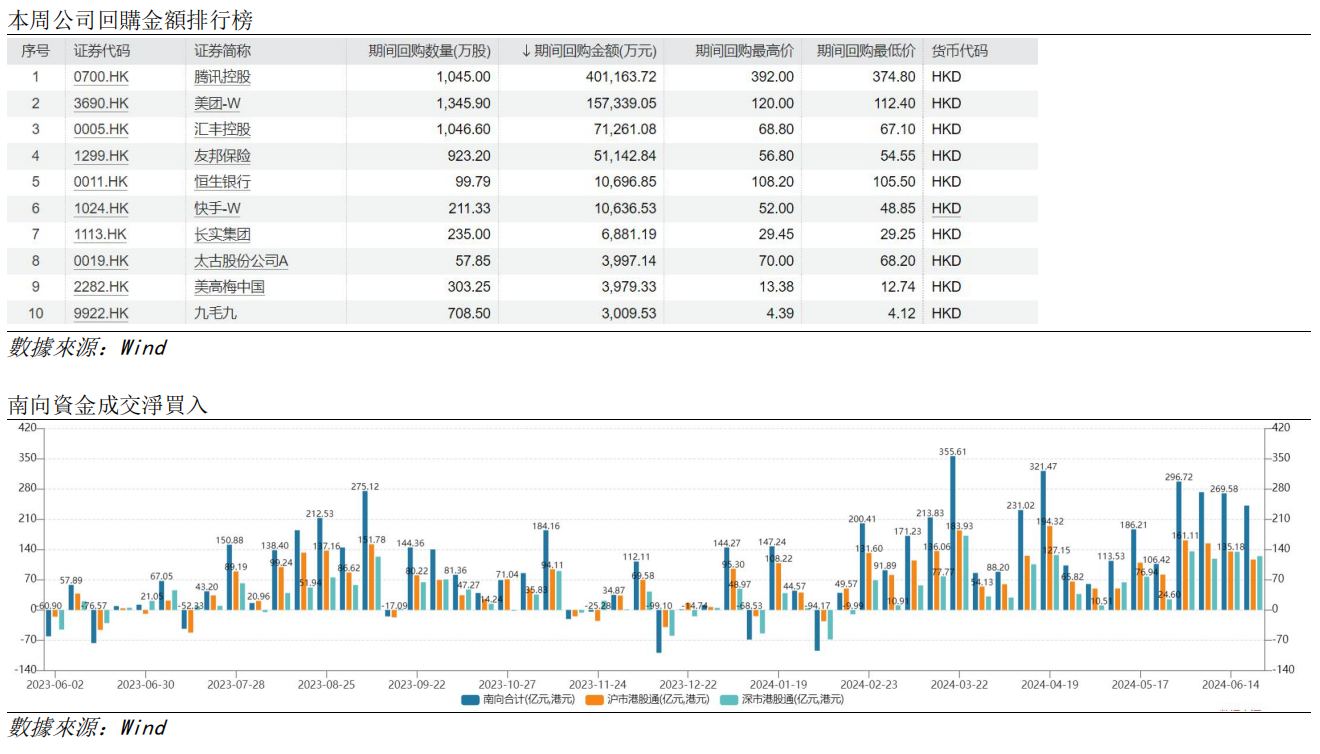
Task: Click the 1,345.90 buyback quantity value
Action: [x=463, y=103]
